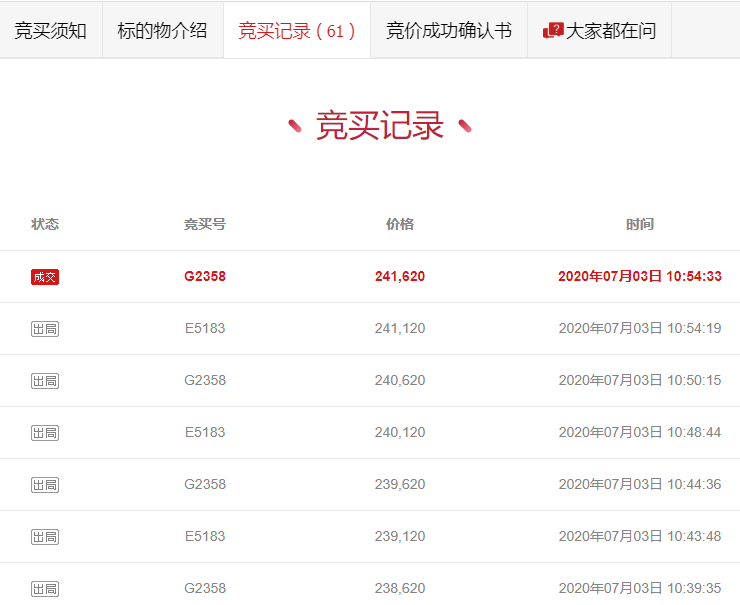Click the 出局 badge for the 239,120 bid

tap(45, 537)
